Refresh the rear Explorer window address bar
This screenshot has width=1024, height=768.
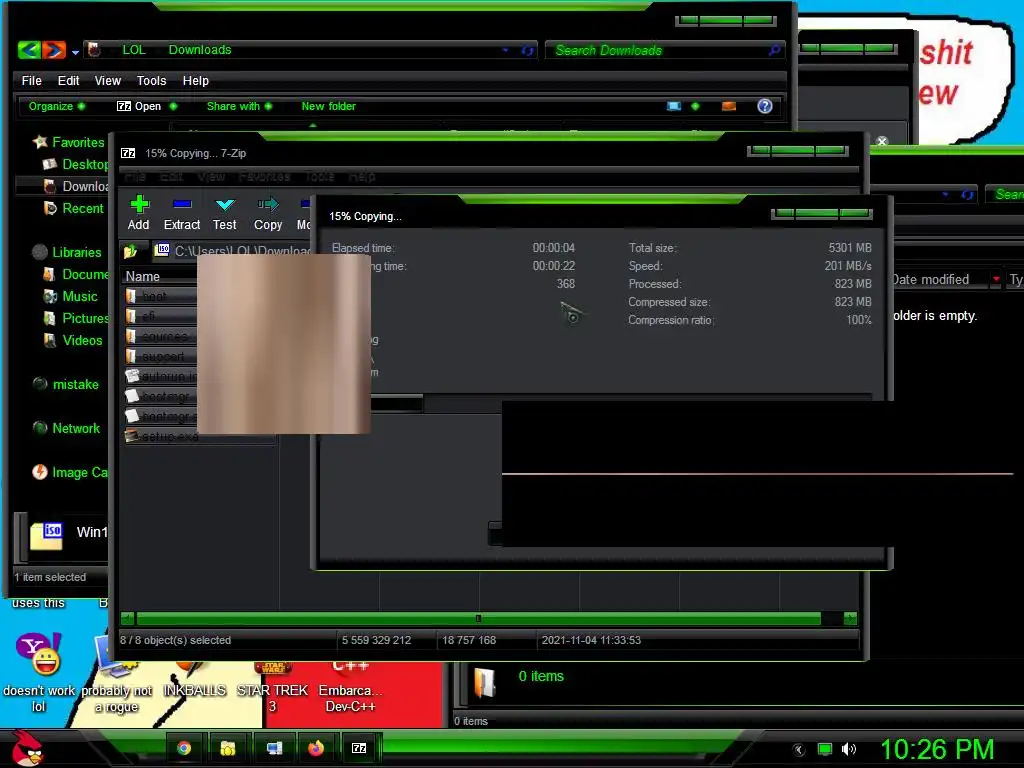tap(967, 194)
